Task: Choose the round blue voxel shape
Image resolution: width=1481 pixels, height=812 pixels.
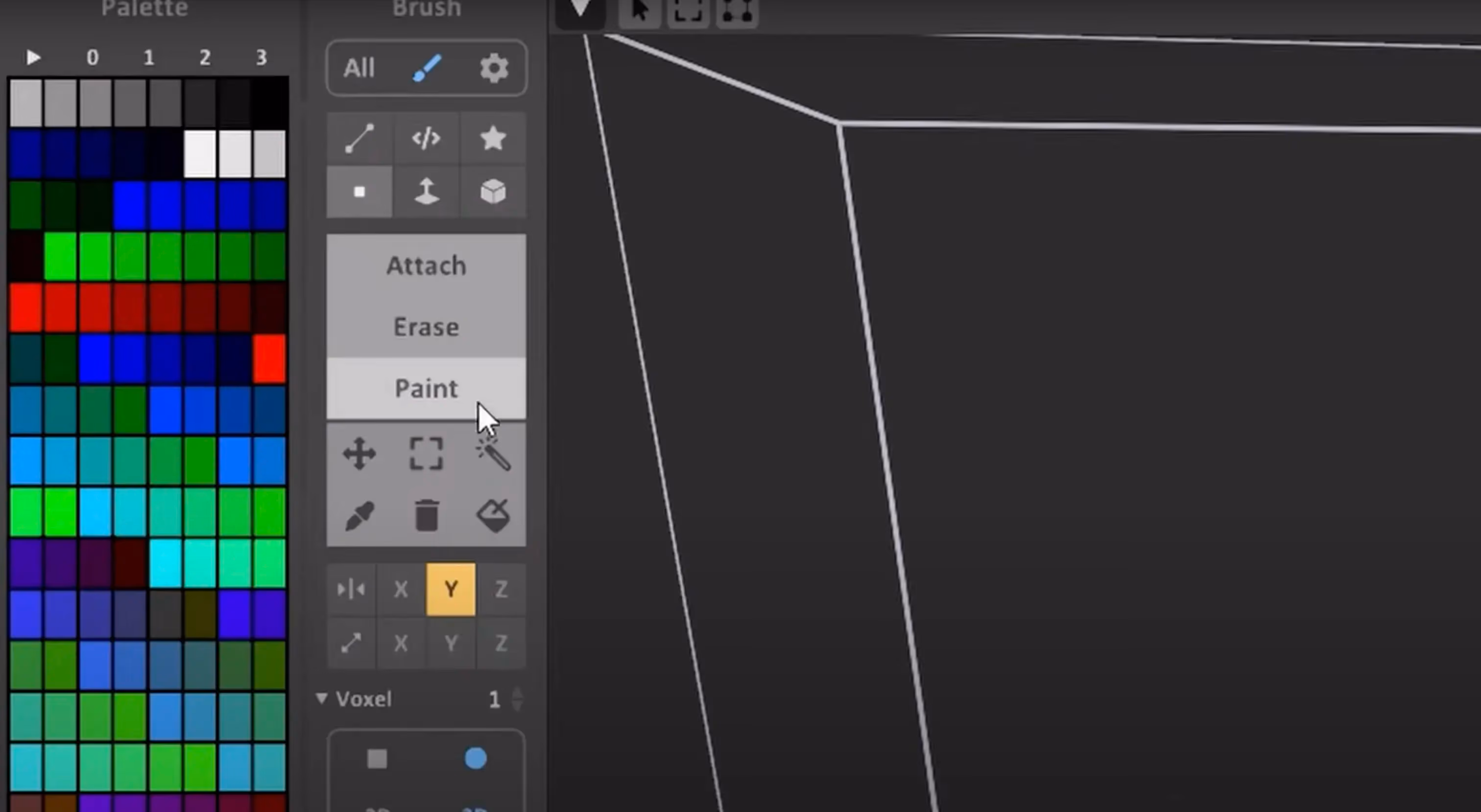Action: [476, 759]
